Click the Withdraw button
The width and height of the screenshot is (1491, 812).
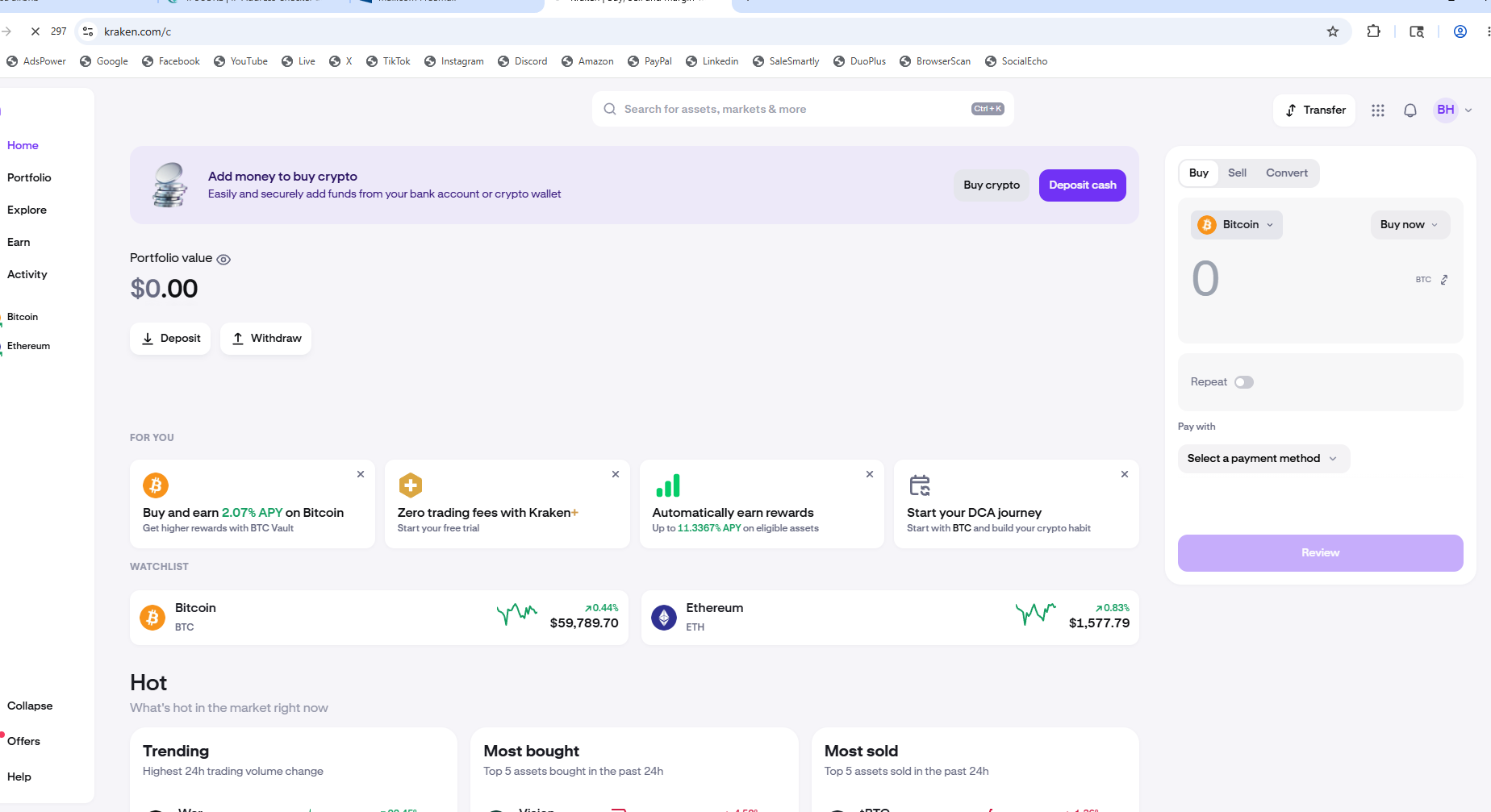point(265,339)
